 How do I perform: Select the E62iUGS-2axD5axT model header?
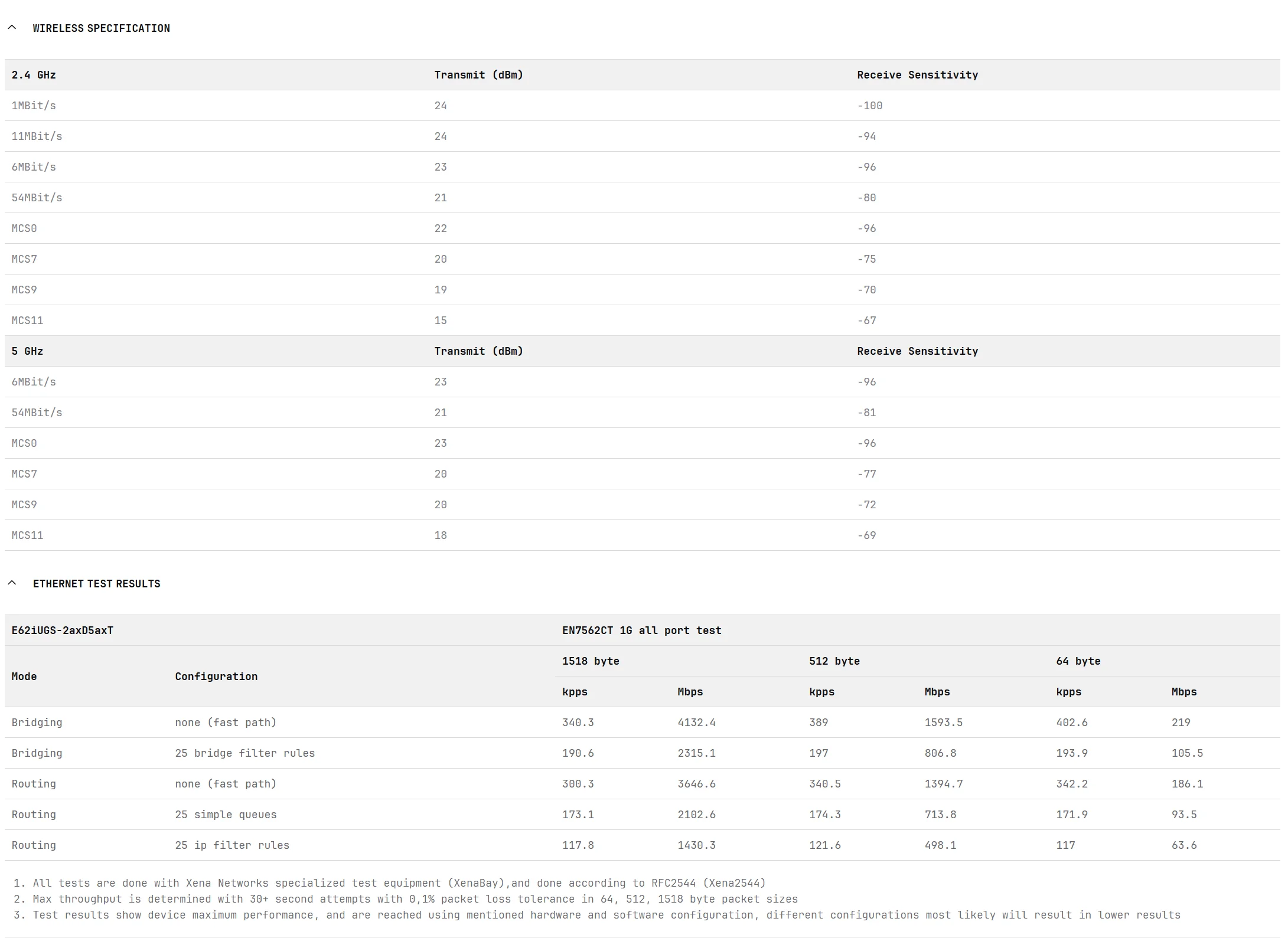click(x=63, y=630)
